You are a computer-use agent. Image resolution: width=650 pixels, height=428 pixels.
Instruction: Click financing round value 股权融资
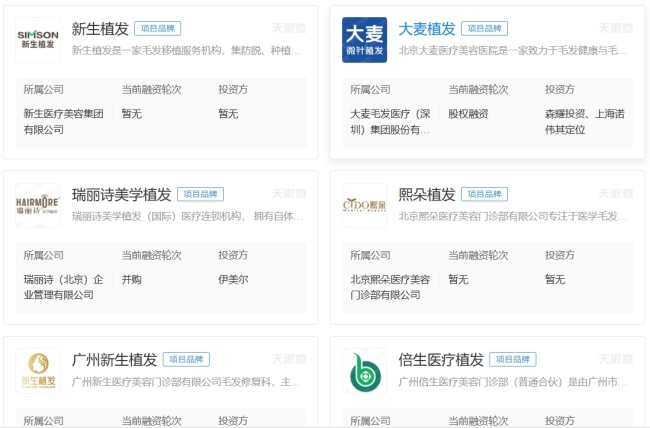(x=468, y=114)
